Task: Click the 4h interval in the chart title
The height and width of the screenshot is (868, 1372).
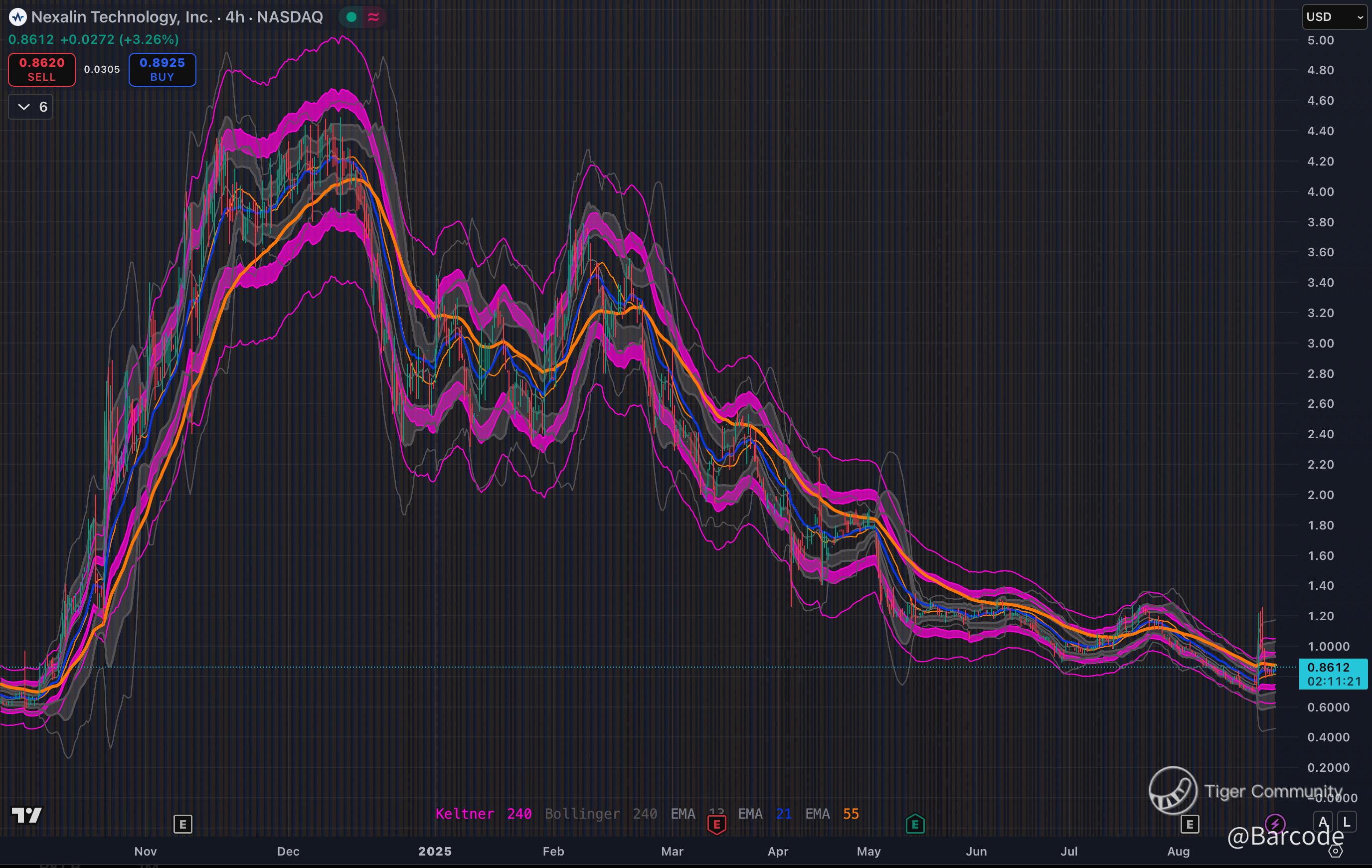Action: tap(235, 17)
